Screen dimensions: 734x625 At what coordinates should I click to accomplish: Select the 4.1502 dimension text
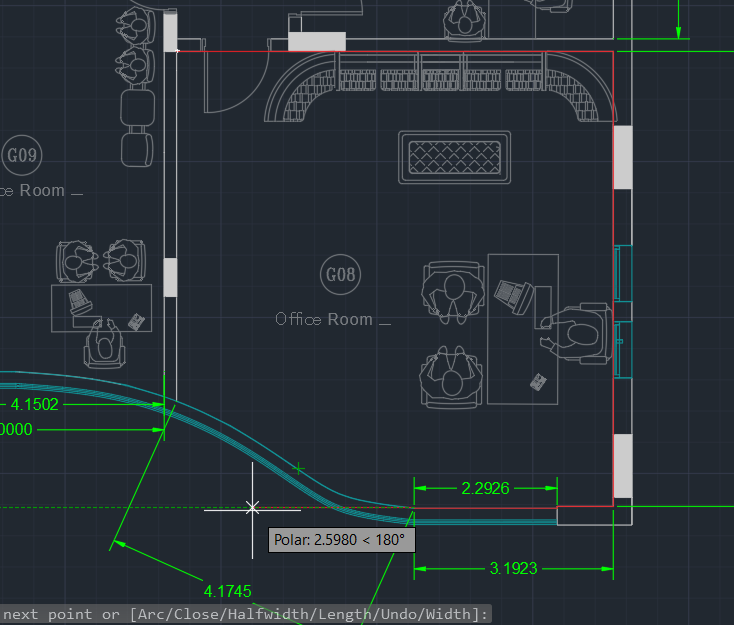point(35,404)
